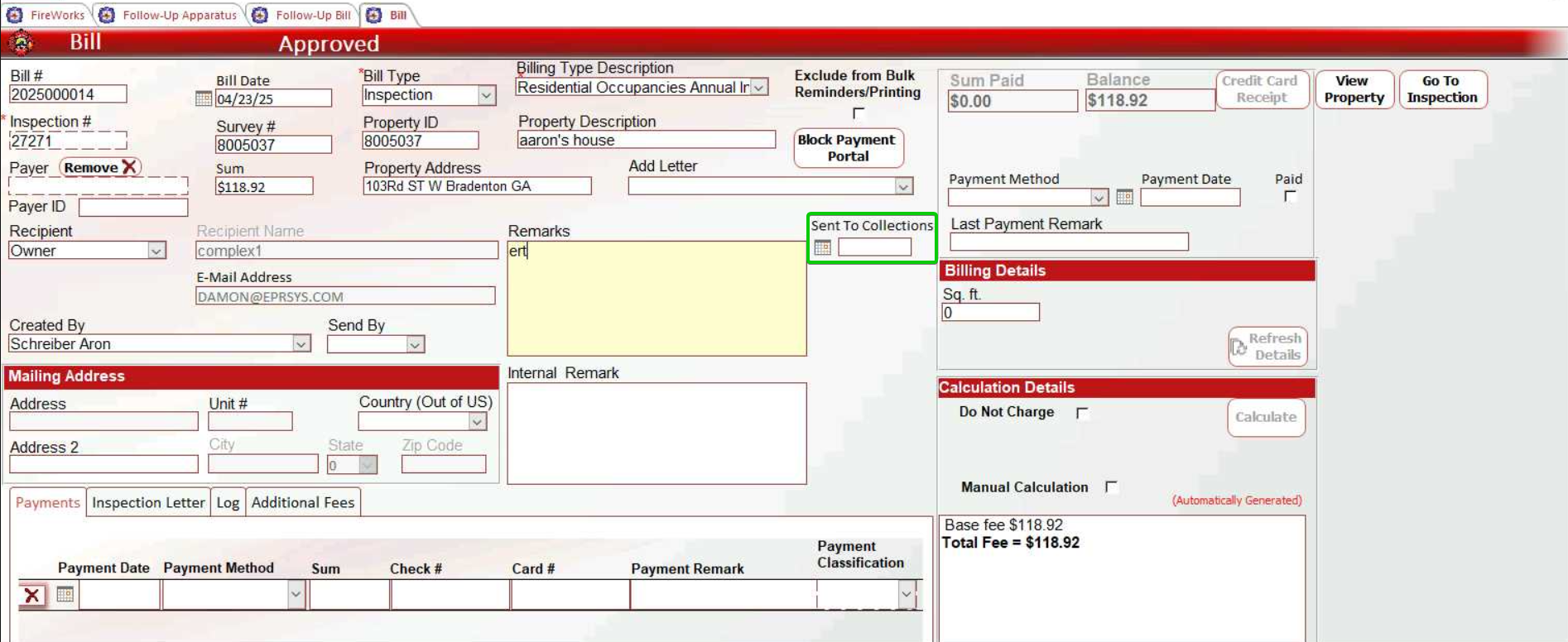Open the Sent To Collections calendar icon
Image resolution: width=1568 pixels, height=642 pixels.
tap(822, 247)
